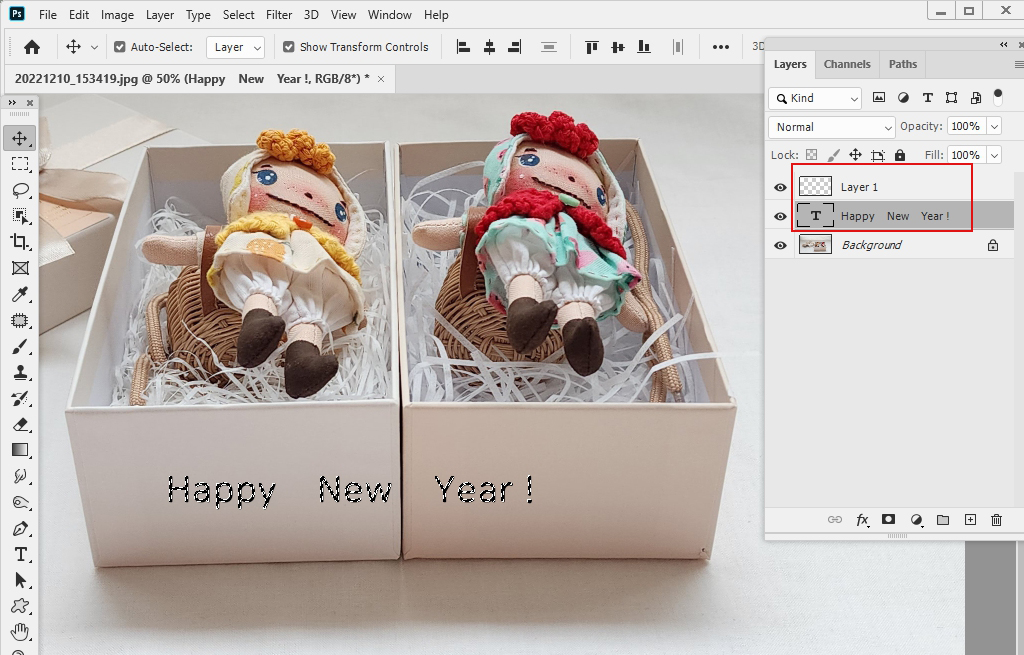1024x655 pixels.
Task: Open Move tool preset picker arrow
Action: (x=94, y=47)
